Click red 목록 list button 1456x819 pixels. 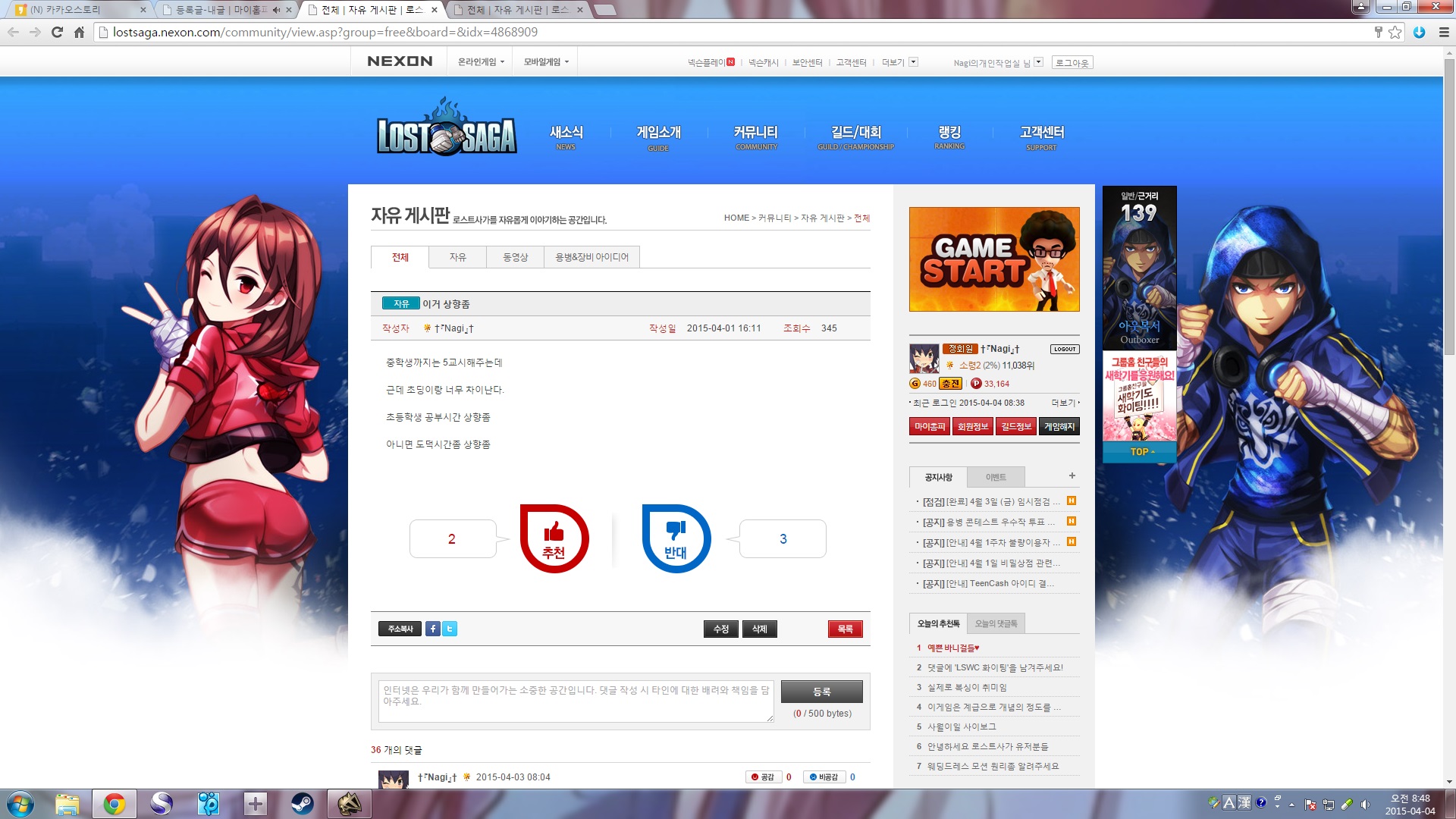click(845, 629)
